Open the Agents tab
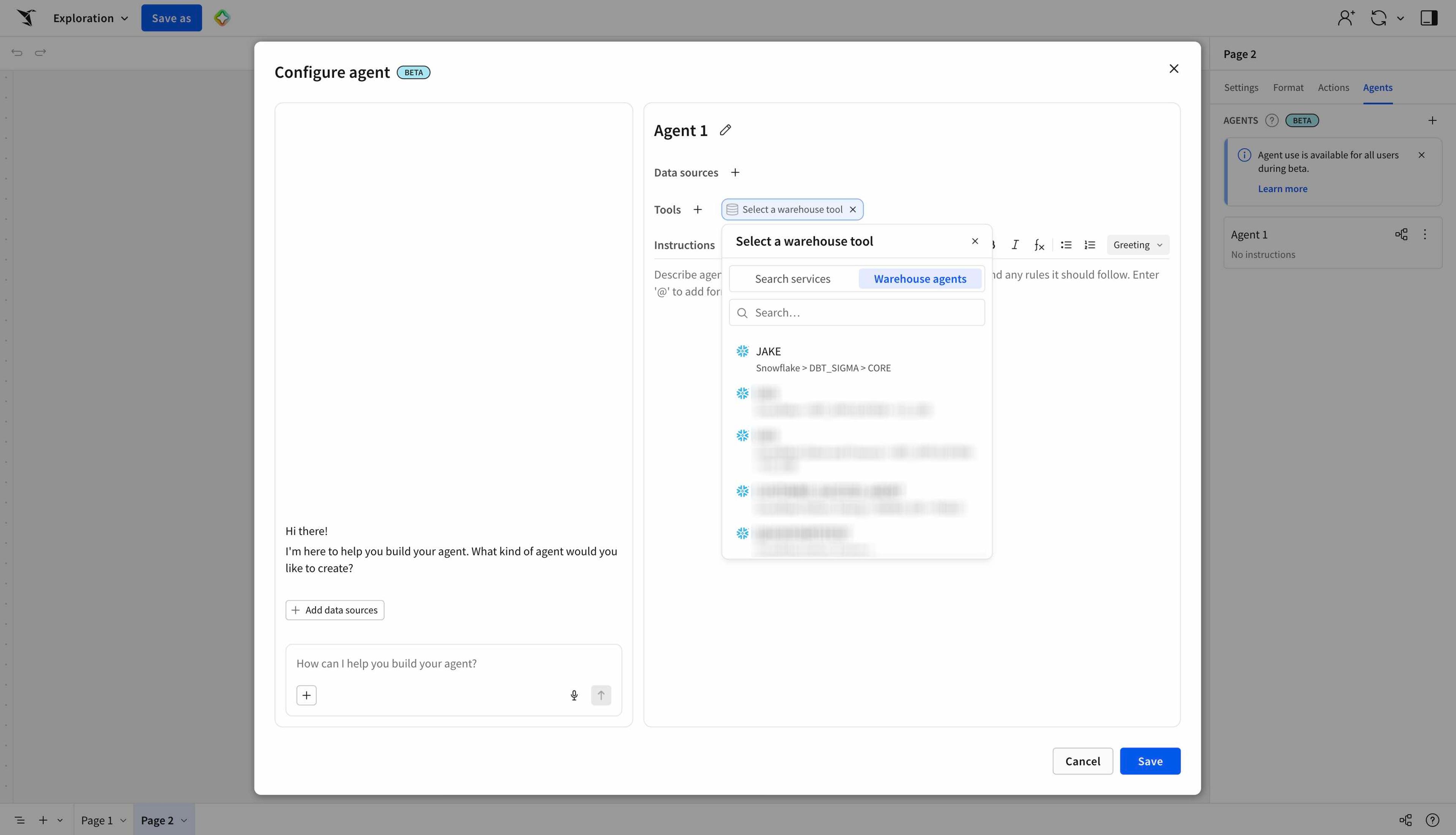This screenshot has height=835, width=1456. (1378, 88)
